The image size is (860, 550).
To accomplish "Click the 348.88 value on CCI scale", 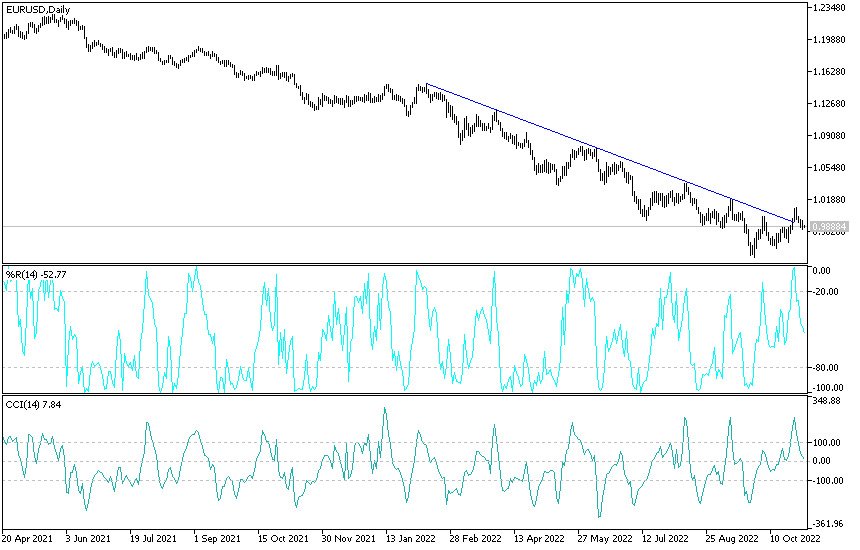I will pos(827,401).
